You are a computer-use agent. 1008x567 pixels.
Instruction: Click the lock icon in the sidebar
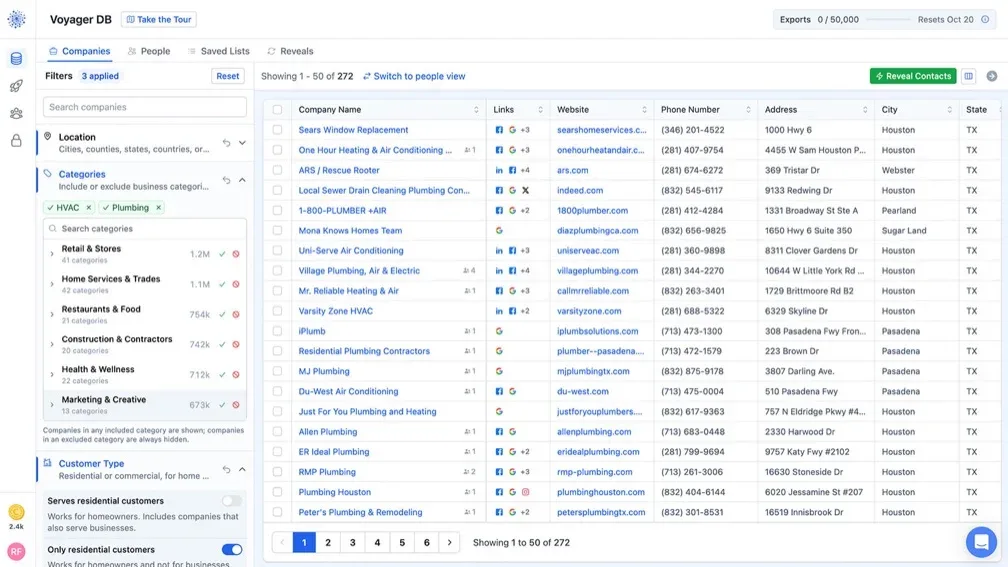coord(16,140)
